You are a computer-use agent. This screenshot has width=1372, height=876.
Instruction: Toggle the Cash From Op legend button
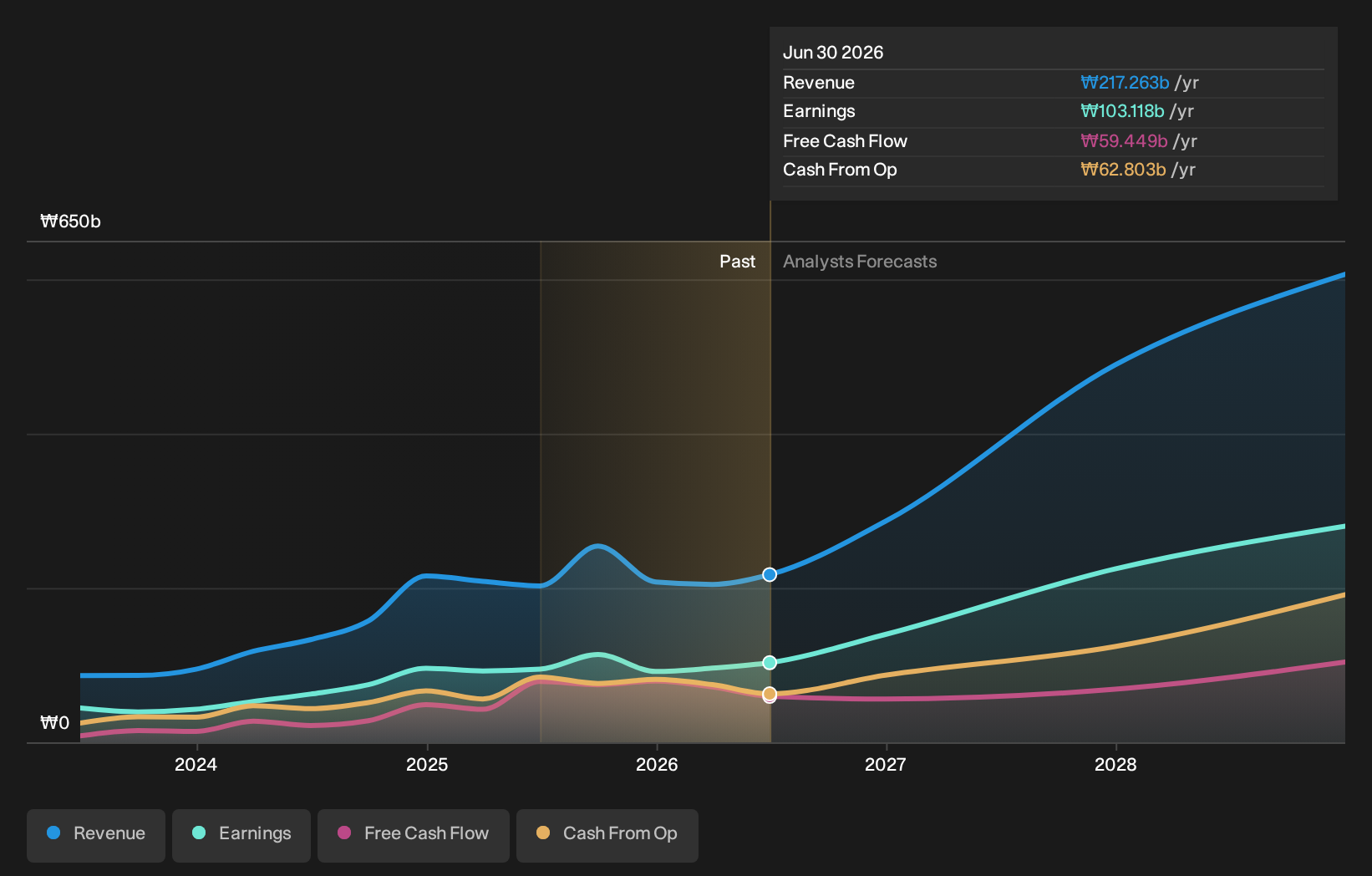point(607,835)
